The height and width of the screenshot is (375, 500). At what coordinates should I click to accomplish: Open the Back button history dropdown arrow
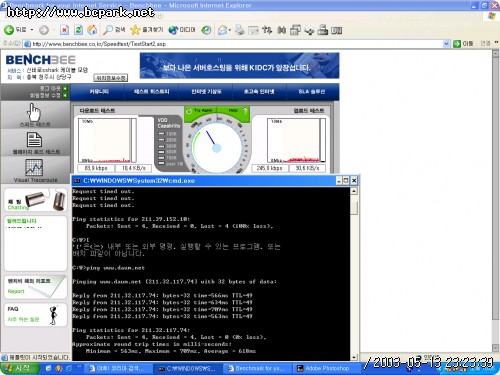click(32, 30)
